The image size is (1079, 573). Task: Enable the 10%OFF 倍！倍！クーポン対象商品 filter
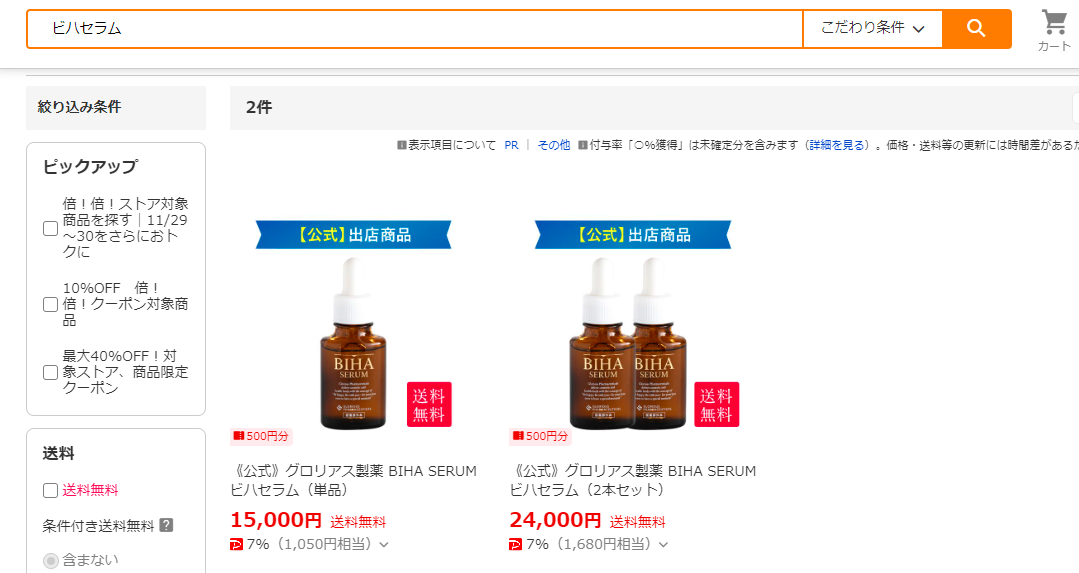point(50,304)
